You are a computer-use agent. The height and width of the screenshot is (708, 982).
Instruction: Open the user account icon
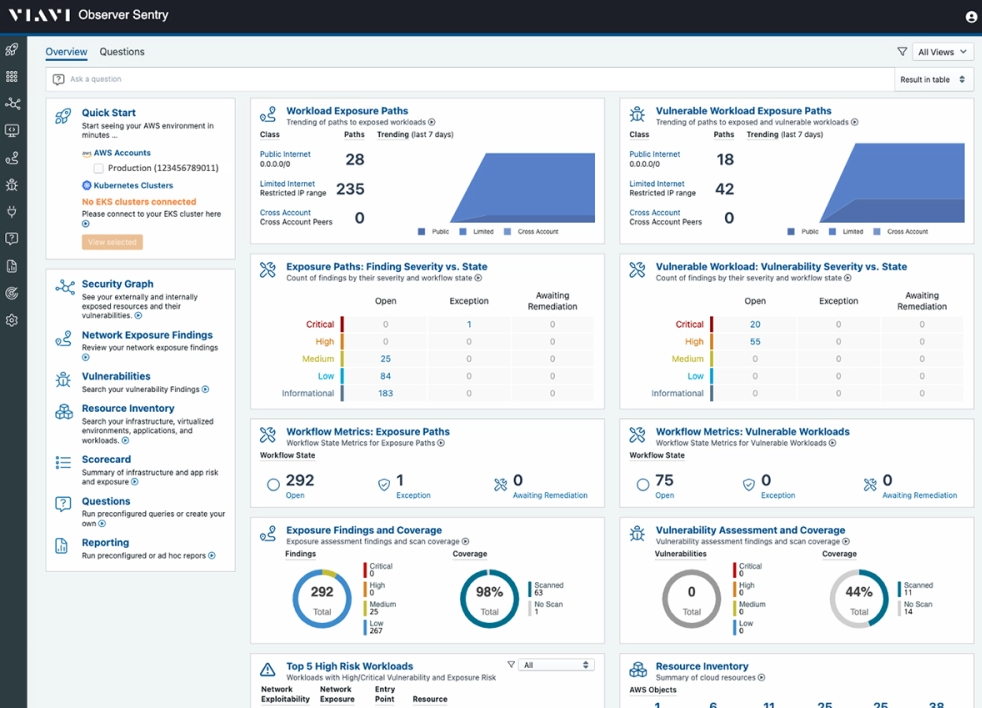(971, 17)
